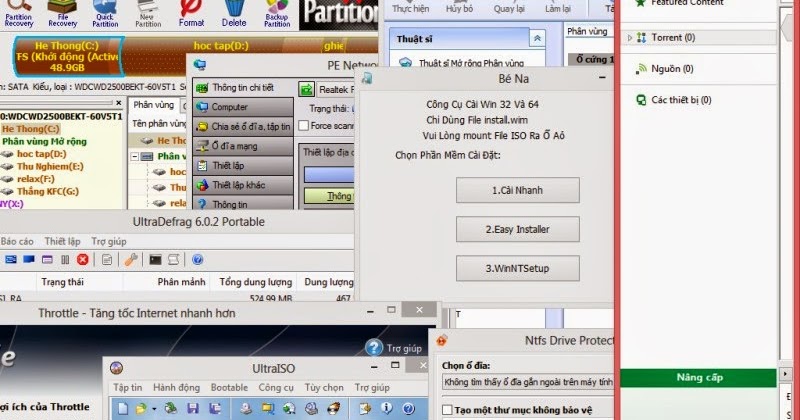
Task: Open the Partition Recovery tool
Action: pyautogui.click(x=19, y=14)
